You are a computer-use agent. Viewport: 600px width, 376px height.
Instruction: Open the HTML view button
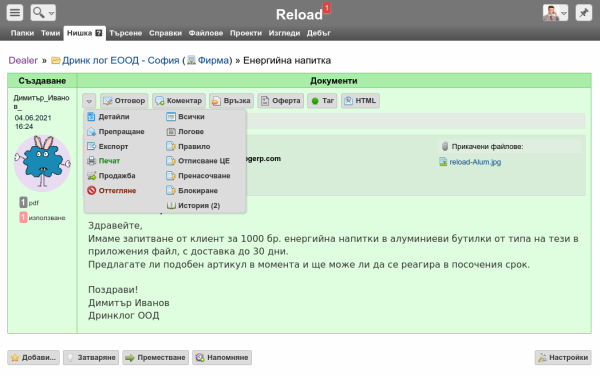tap(360, 101)
